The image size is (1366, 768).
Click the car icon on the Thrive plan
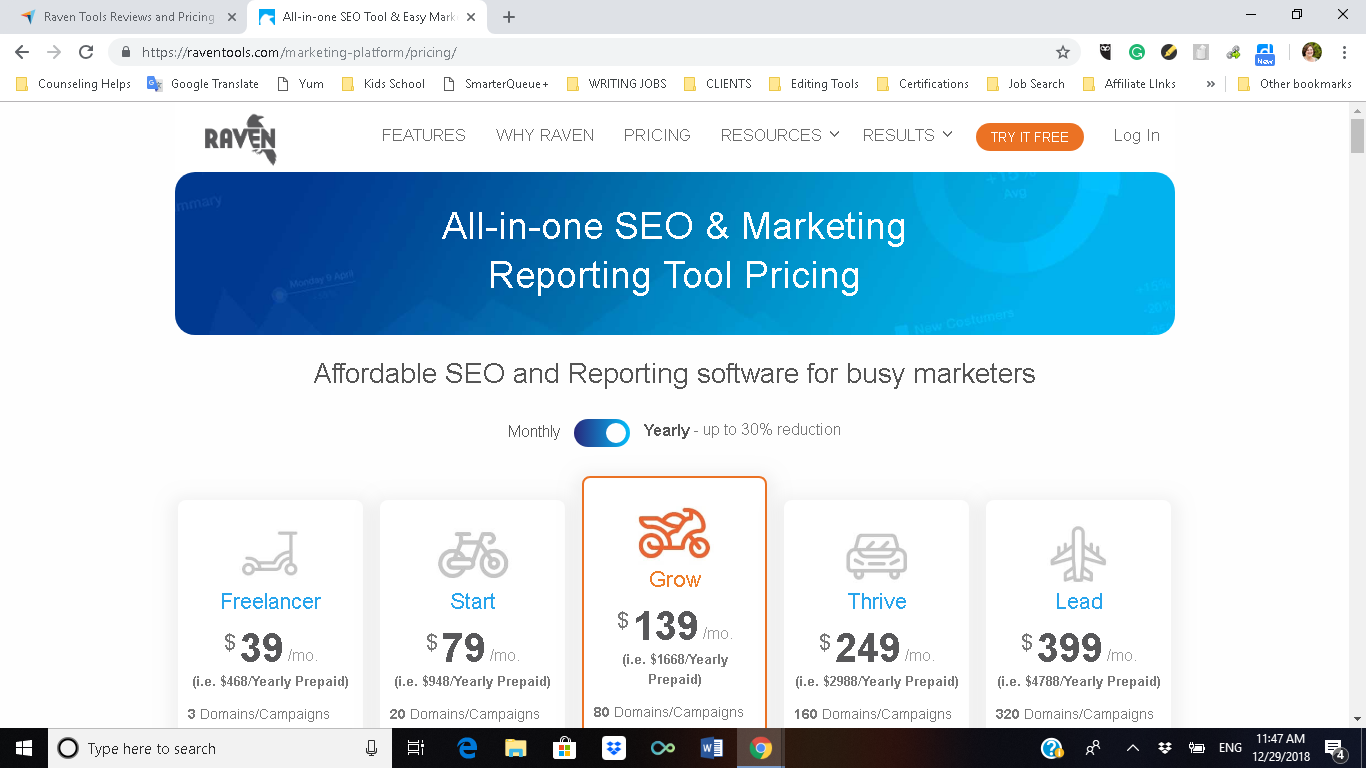(x=876, y=555)
